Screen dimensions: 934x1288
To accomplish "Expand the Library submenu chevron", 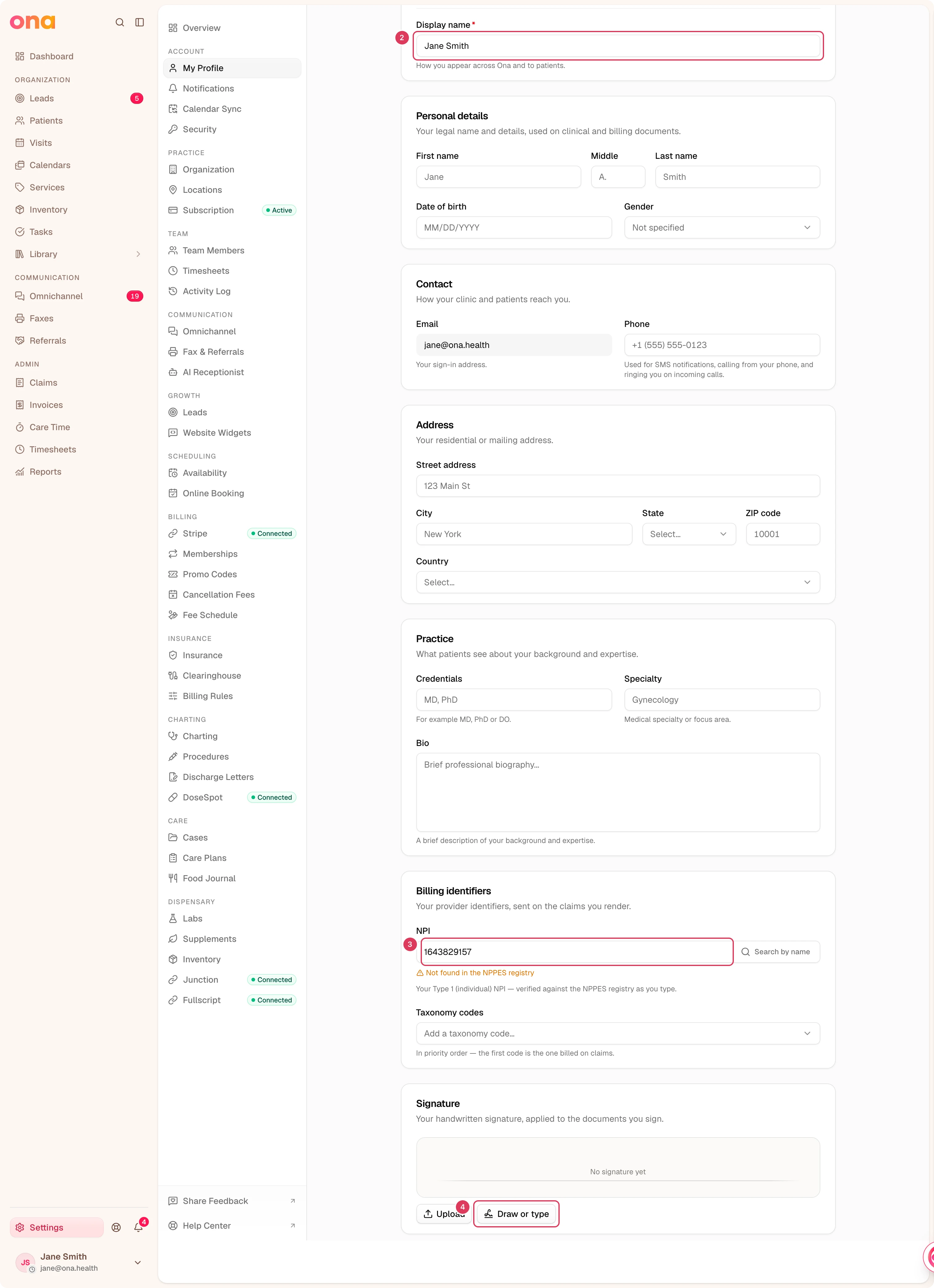I will (138, 254).
